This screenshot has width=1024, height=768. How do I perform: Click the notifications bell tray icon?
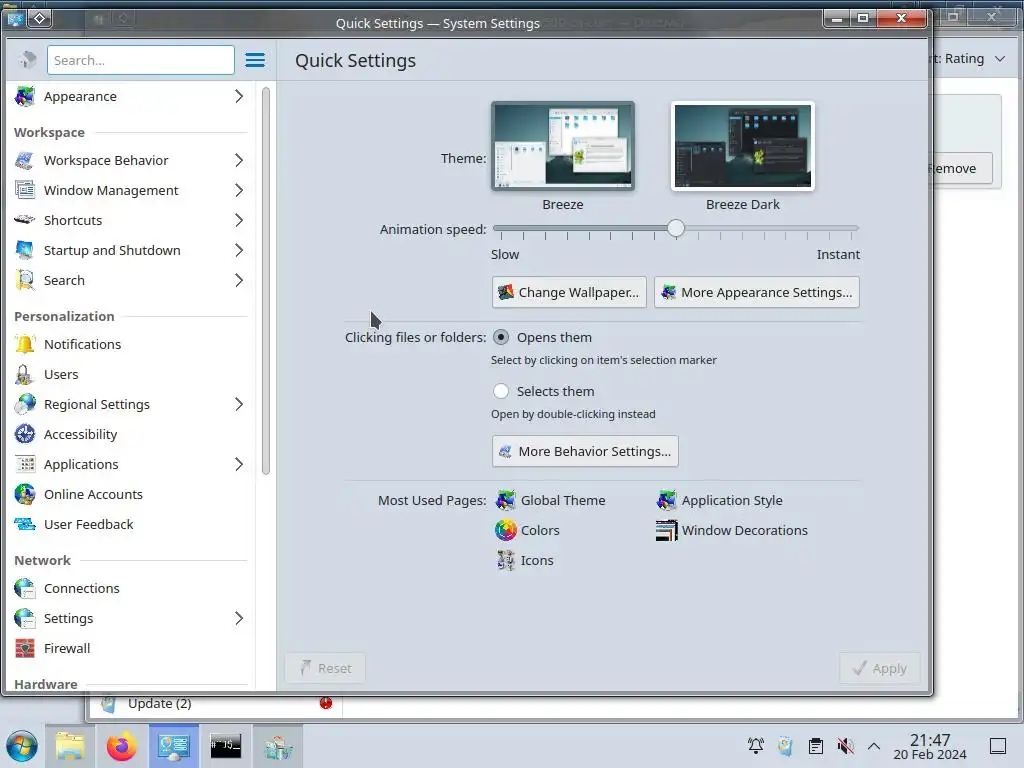coord(756,746)
